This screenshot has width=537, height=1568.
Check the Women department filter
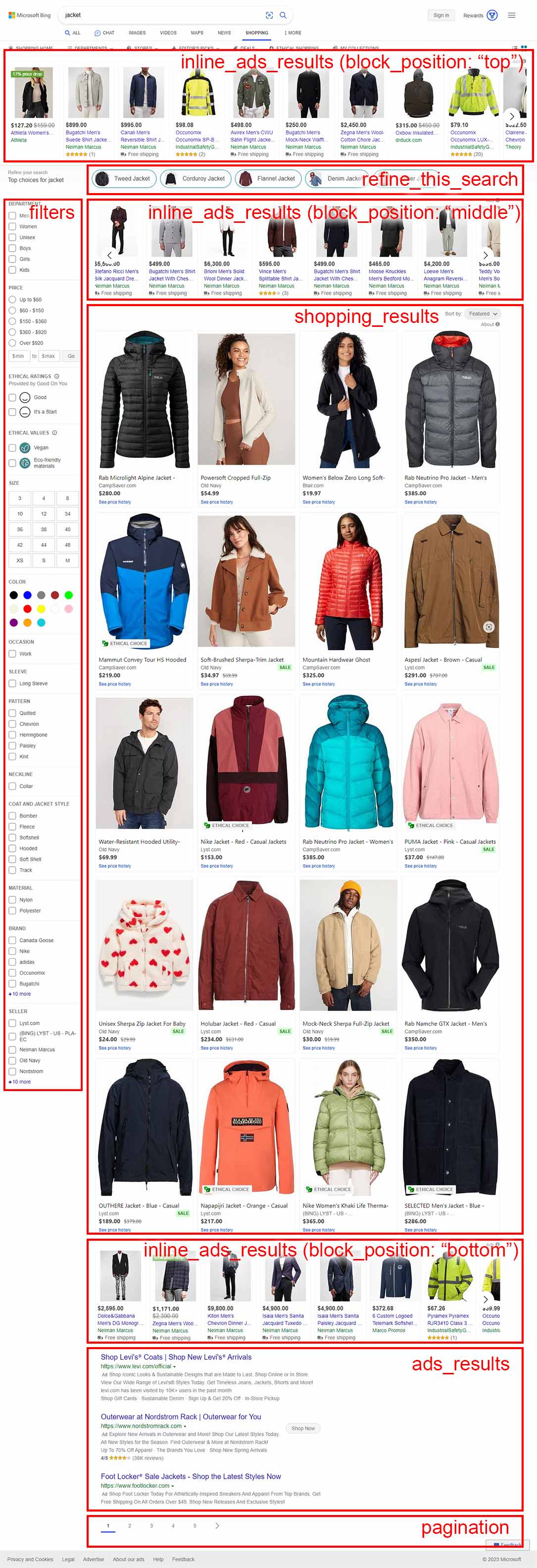pyautogui.click(x=12, y=226)
